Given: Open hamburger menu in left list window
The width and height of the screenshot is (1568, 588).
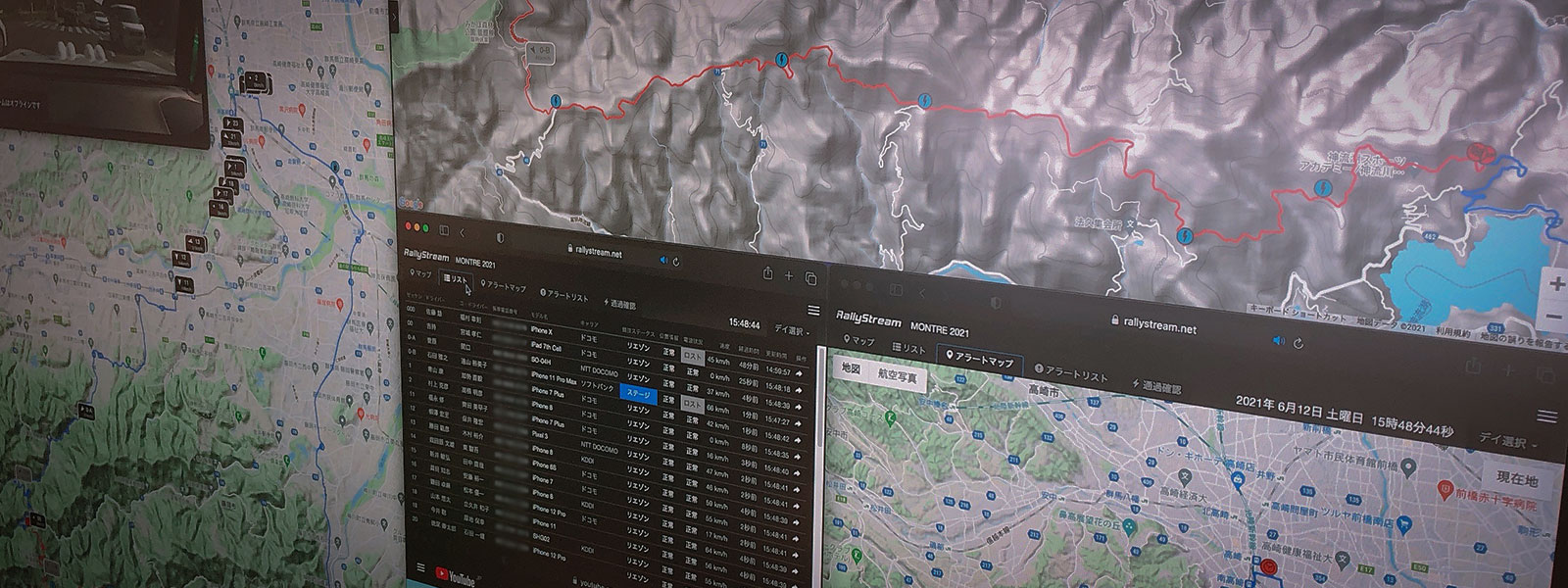Looking at the screenshot, I should pos(813,311).
